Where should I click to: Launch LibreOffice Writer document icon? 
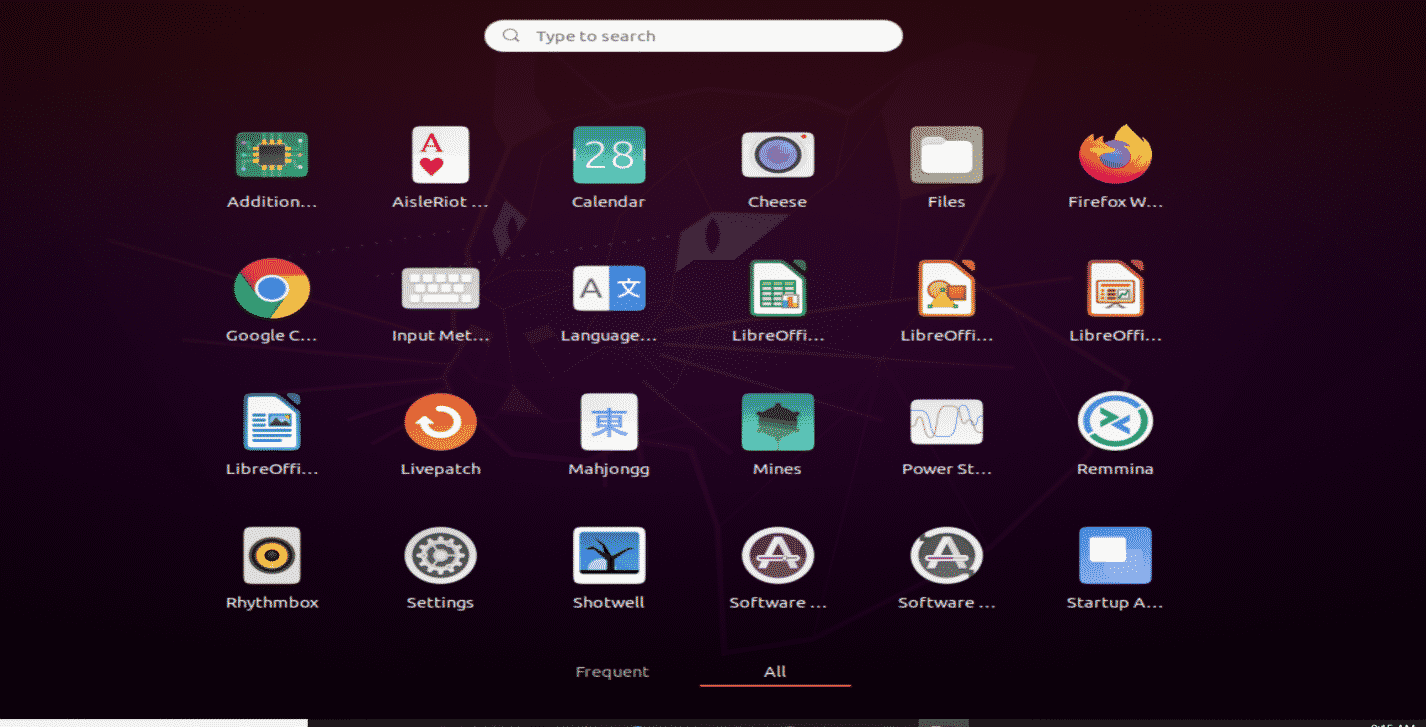coord(271,422)
